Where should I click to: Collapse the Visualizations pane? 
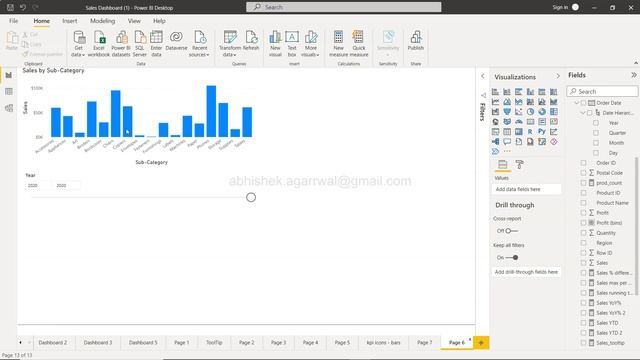coord(558,76)
